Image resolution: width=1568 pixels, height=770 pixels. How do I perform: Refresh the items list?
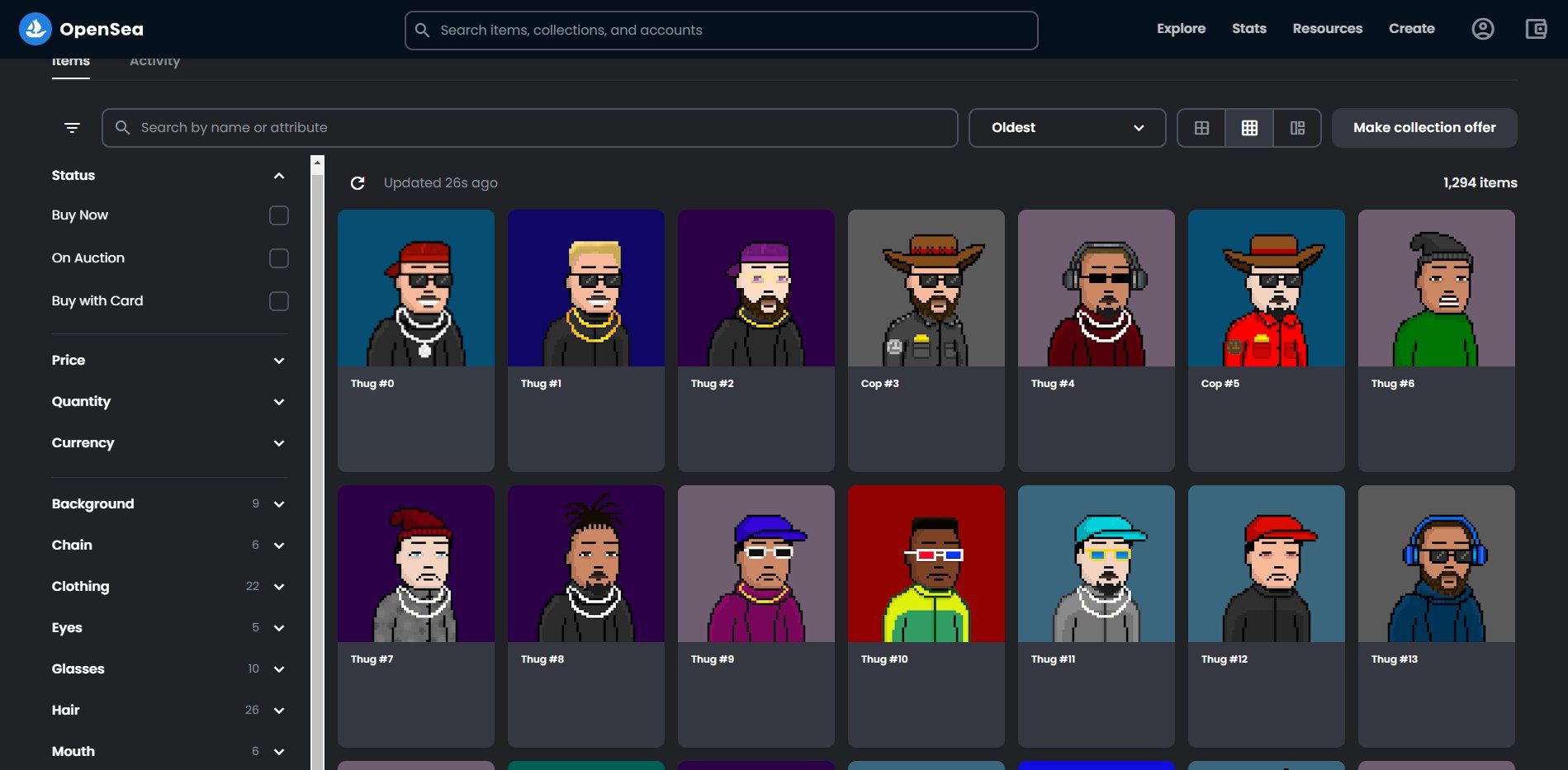pyautogui.click(x=358, y=183)
